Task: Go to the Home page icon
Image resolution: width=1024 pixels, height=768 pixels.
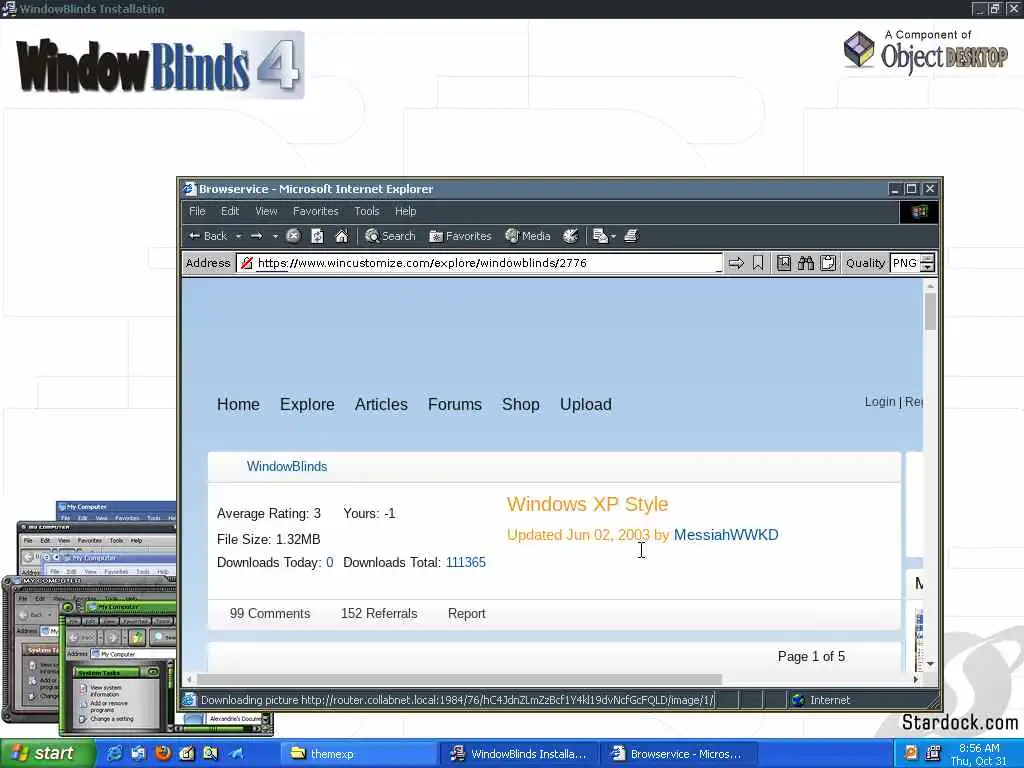Action: pyautogui.click(x=342, y=236)
